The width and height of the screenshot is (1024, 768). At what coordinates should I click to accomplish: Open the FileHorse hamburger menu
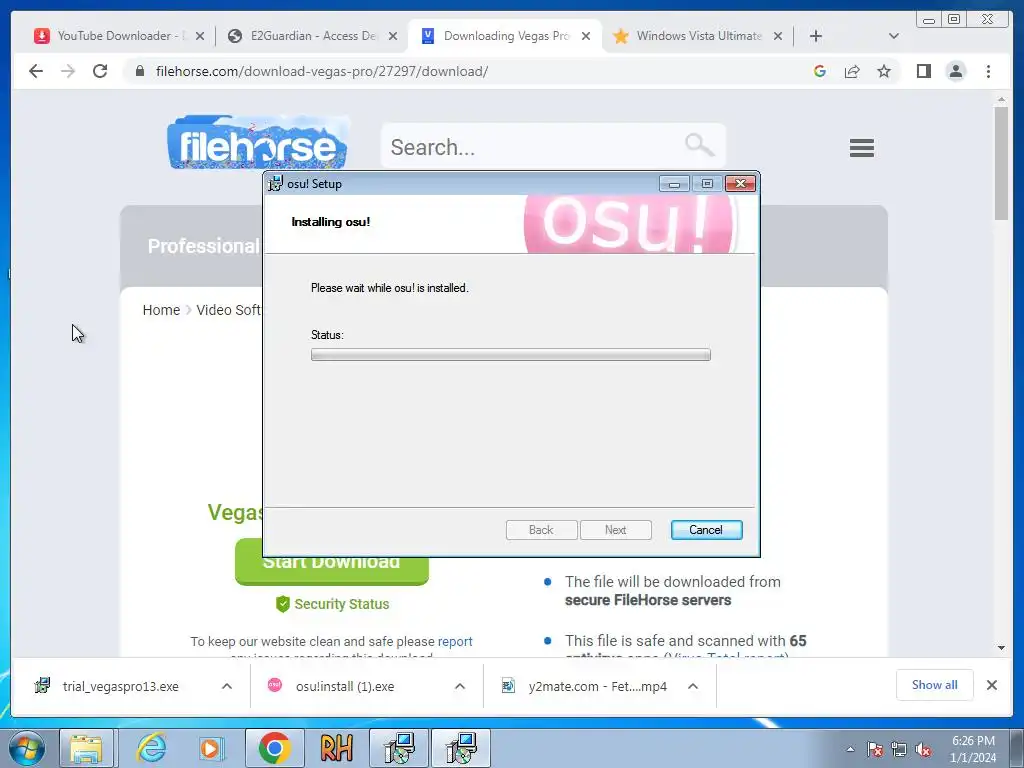[861, 148]
